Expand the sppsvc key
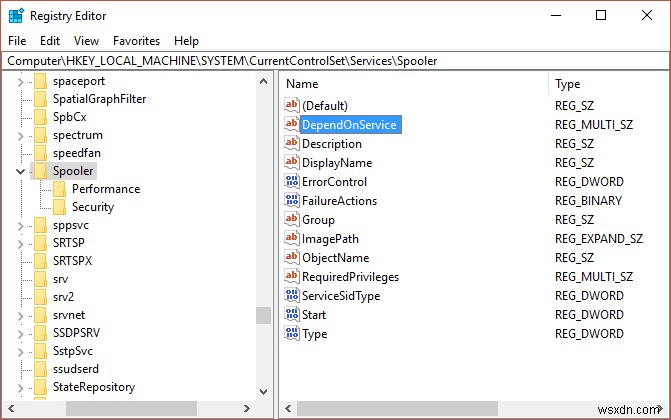 coord(21,226)
